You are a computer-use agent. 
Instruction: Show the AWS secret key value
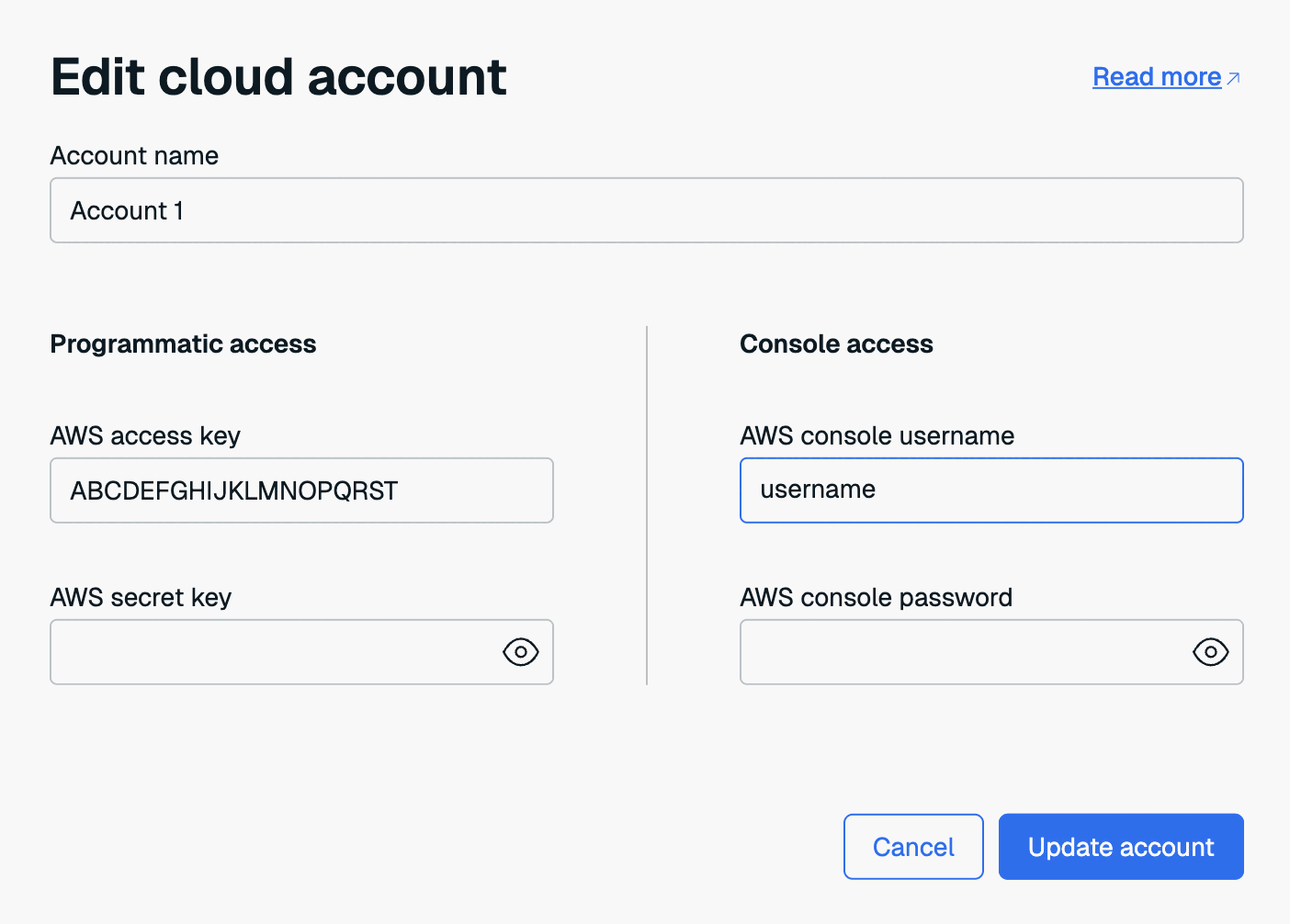pos(520,652)
